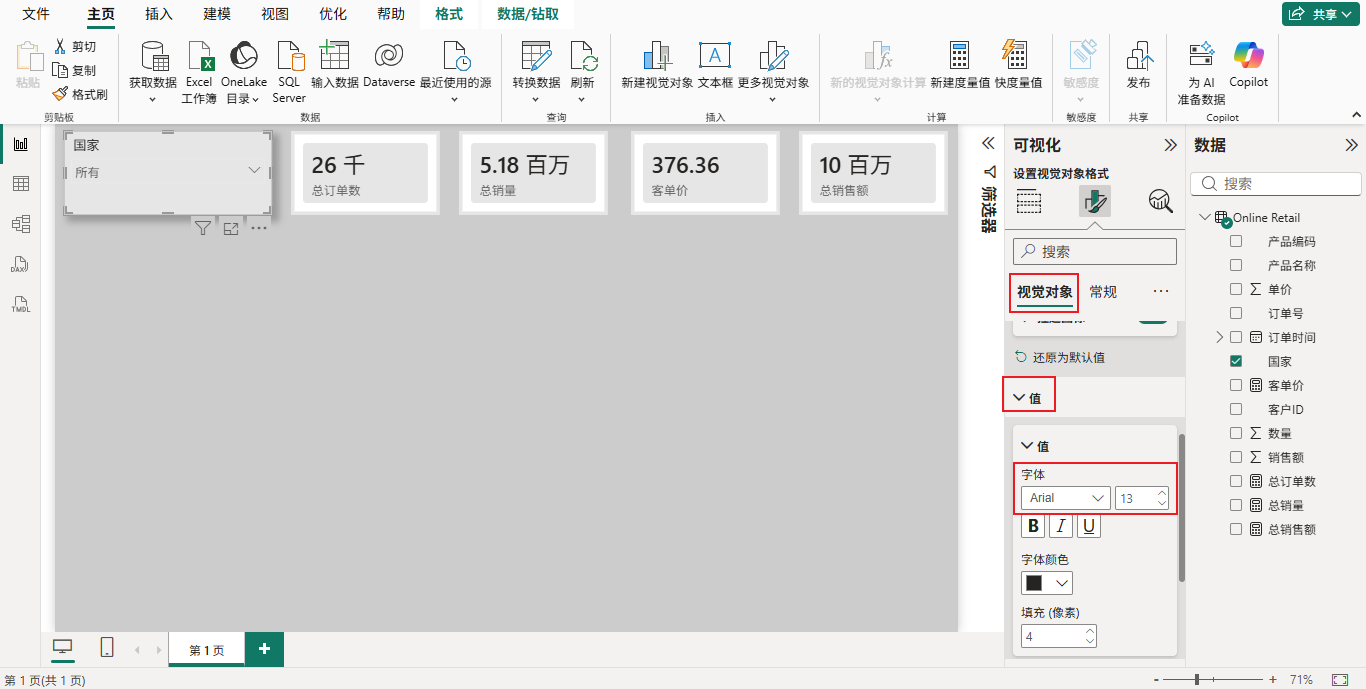Screen dimensions: 1366x689
Task: Click the Dataverse icon
Action: [x=389, y=56]
